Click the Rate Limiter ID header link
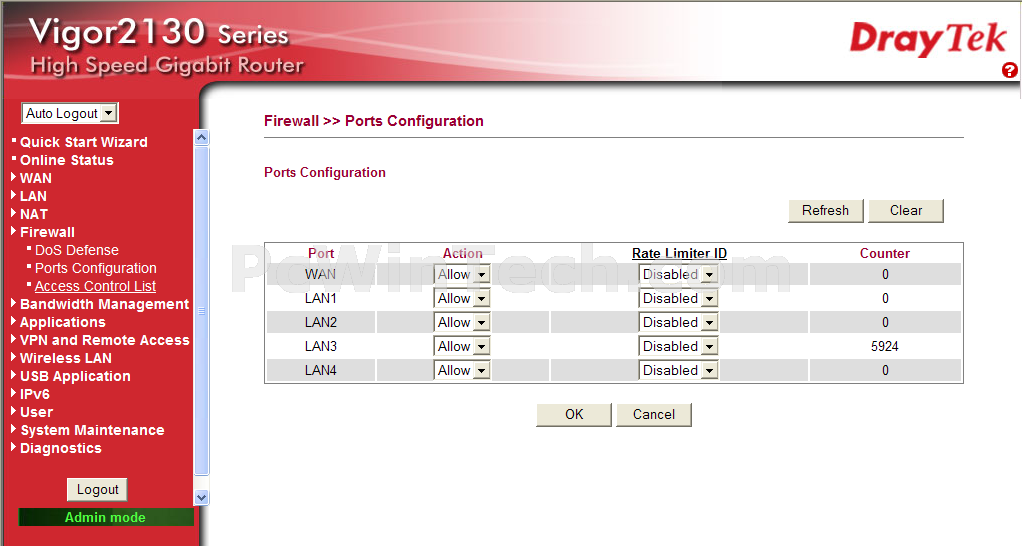Viewport: 1022px width, 546px height. click(x=679, y=253)
